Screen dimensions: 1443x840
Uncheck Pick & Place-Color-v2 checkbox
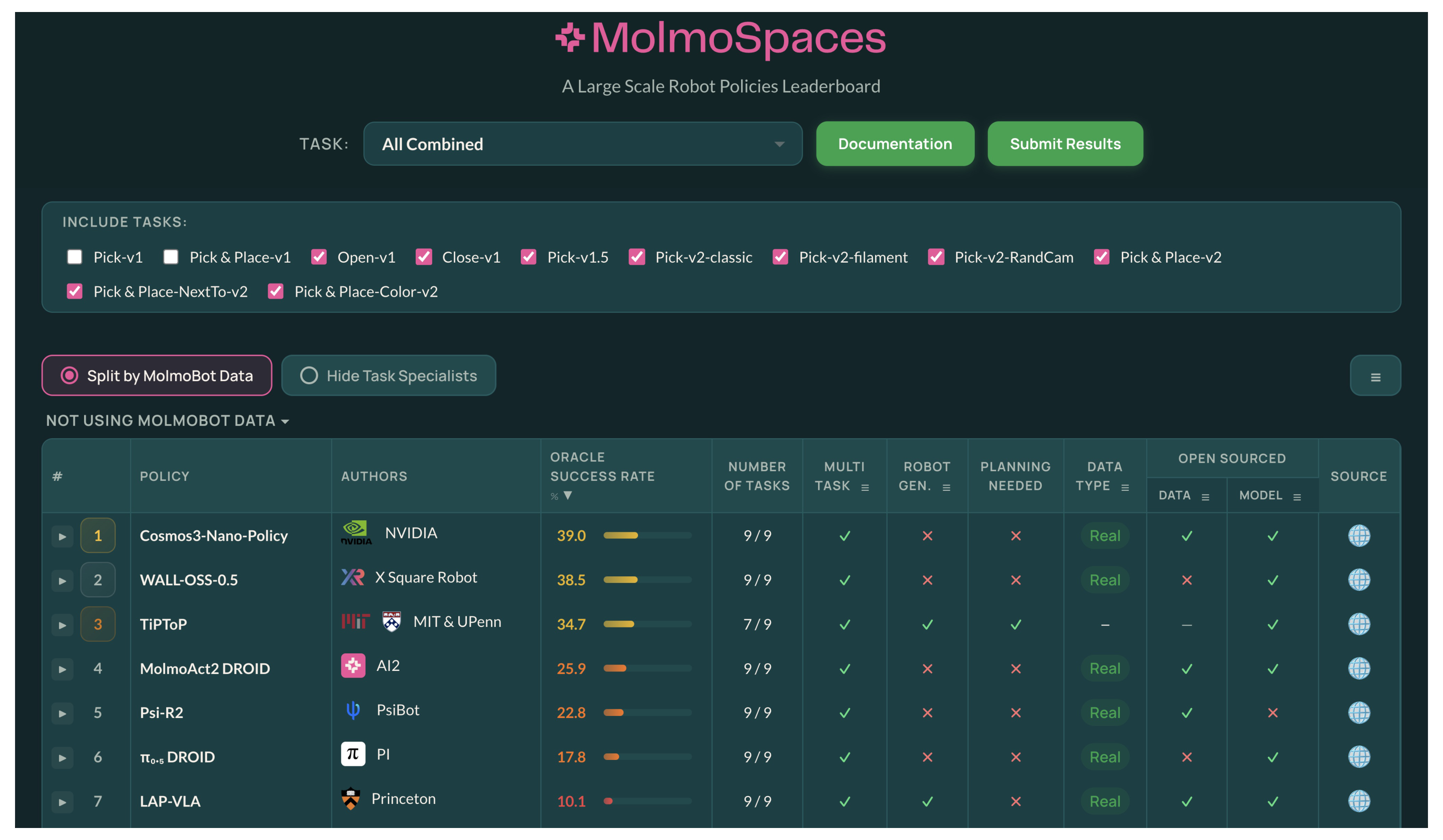(275, 291)
